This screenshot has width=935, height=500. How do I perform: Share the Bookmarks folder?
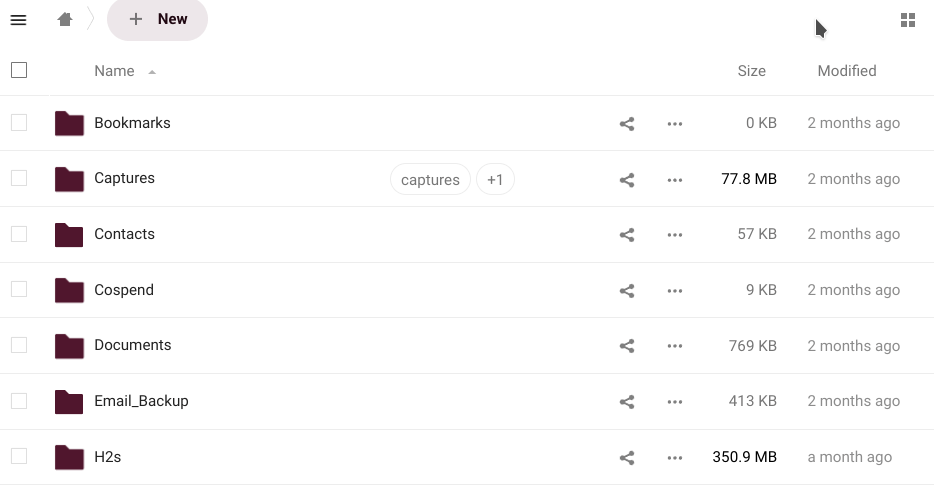pos(627,124)
